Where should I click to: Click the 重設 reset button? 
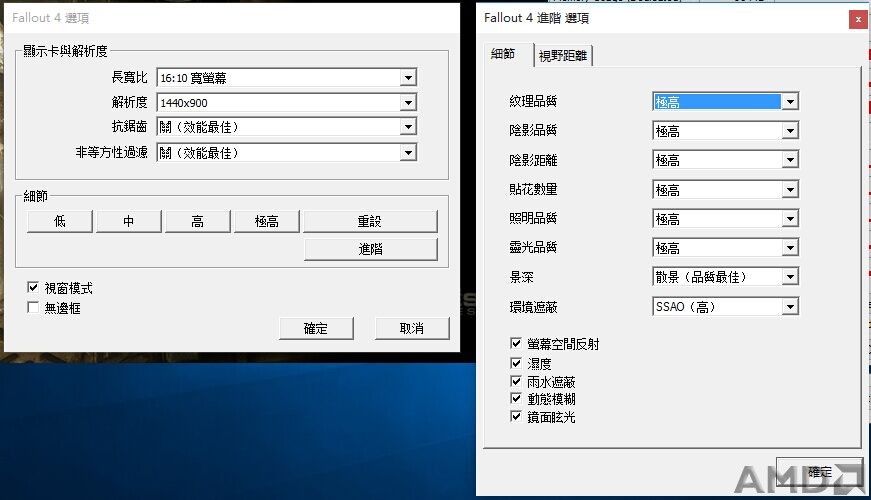(370, 221)
